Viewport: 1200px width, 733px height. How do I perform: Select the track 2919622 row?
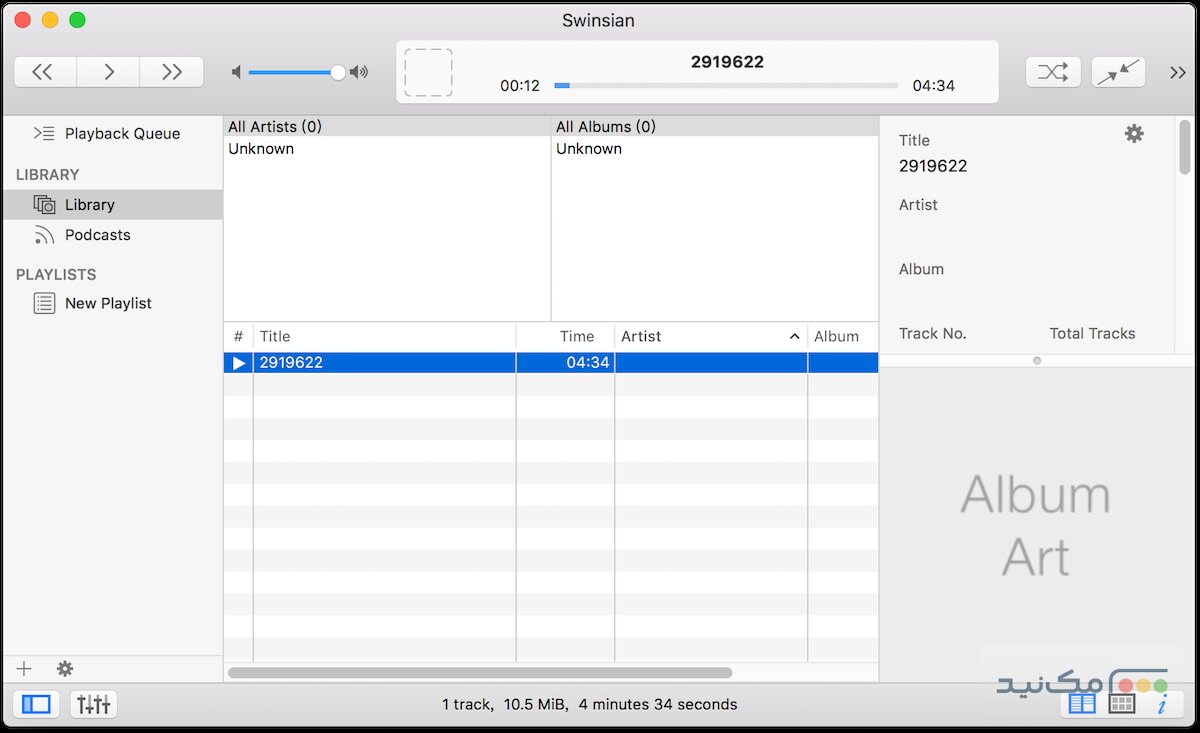click(400, 362)
